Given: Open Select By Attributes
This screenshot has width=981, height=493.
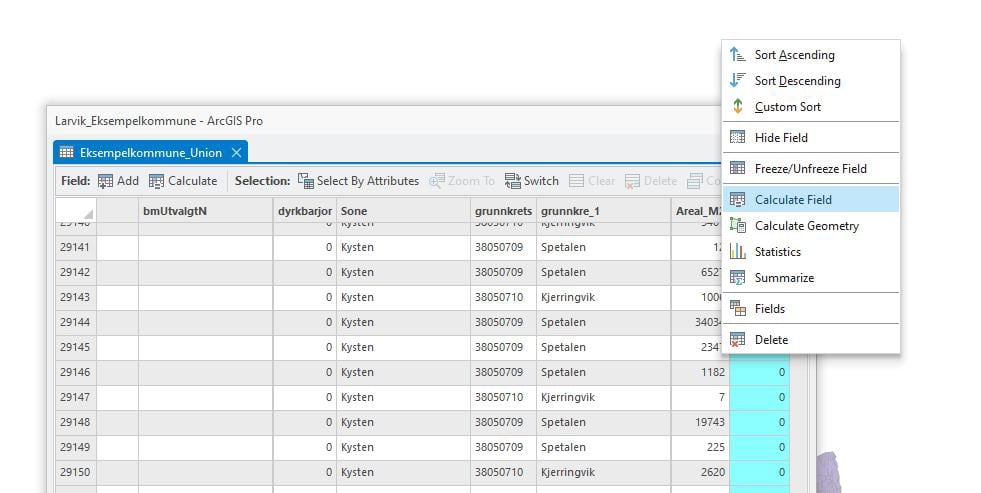Looking at the screenshot, I should [358, 181].
